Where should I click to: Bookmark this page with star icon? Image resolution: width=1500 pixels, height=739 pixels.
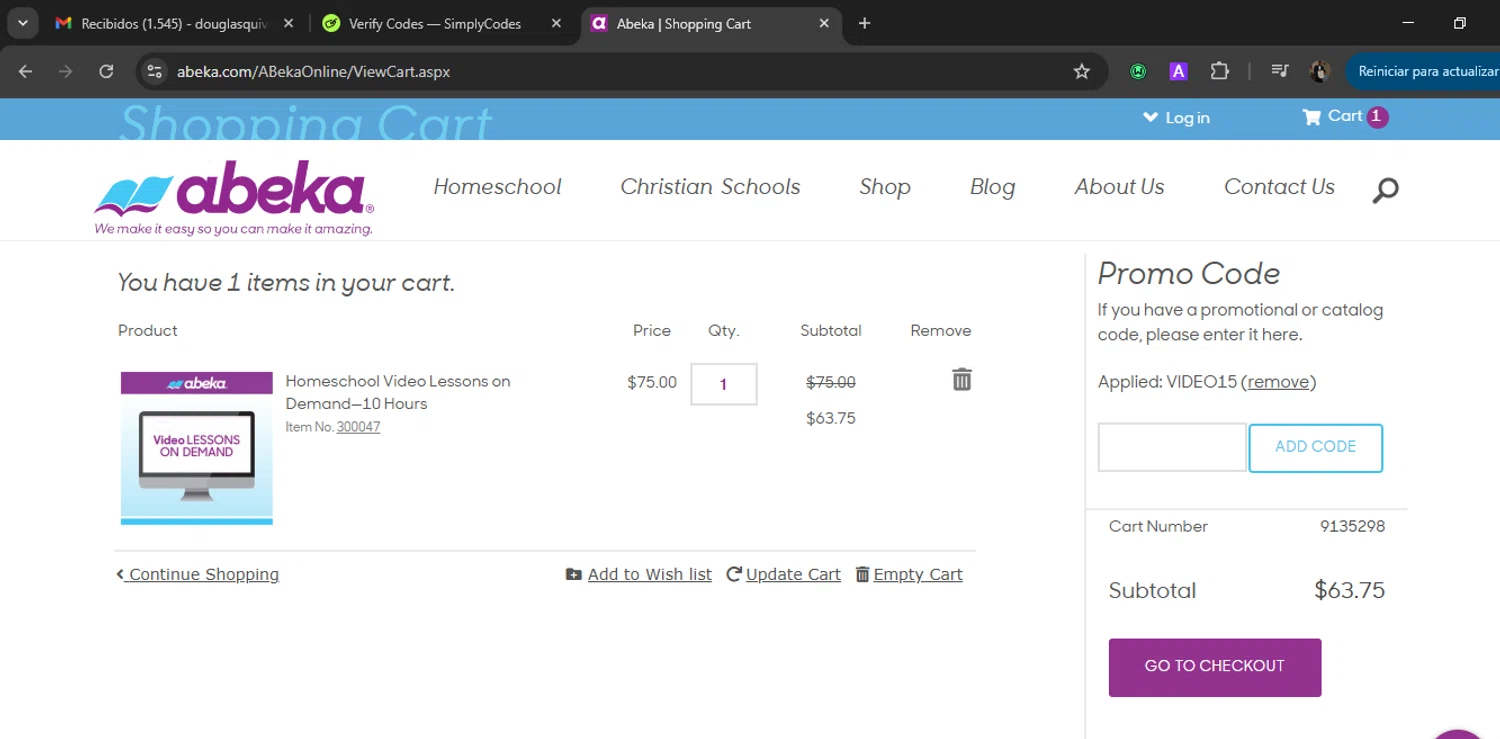point(1081,71)
